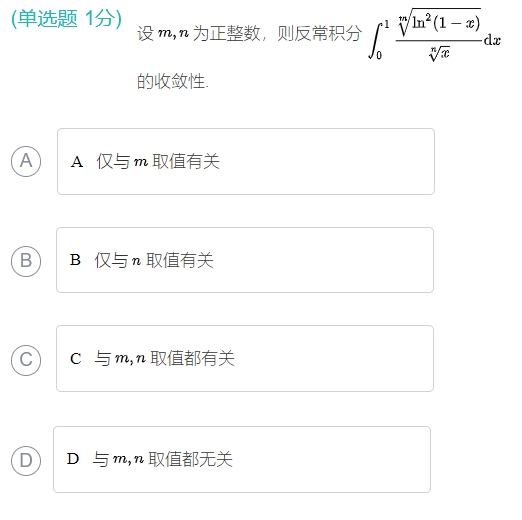Viewport: 522px width, 520px height.
Task: Click the n-th root of x denominator
Action: [439, 53]
